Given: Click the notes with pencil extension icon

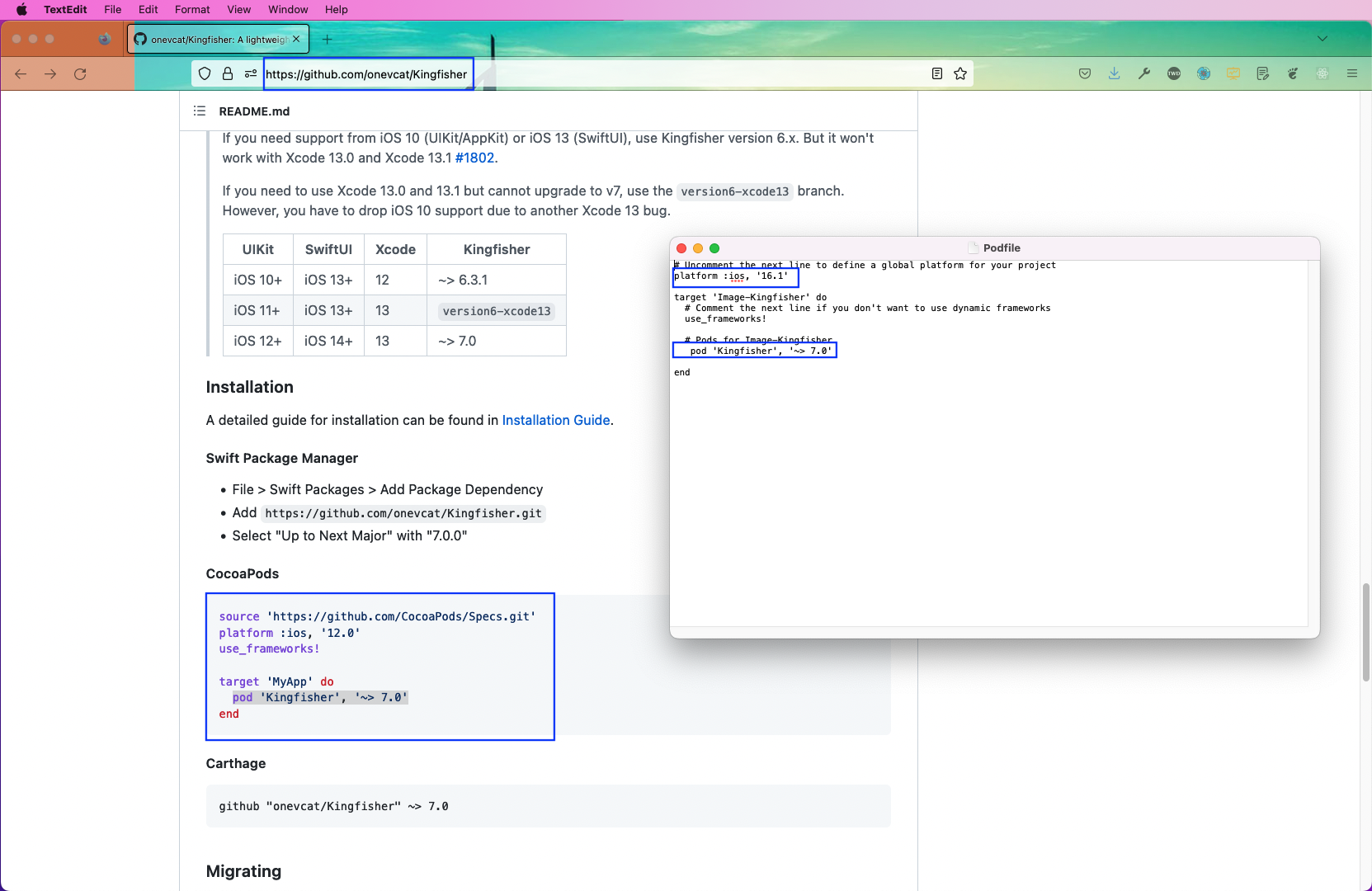Looking at the screenshot, I should (1263, 73).
